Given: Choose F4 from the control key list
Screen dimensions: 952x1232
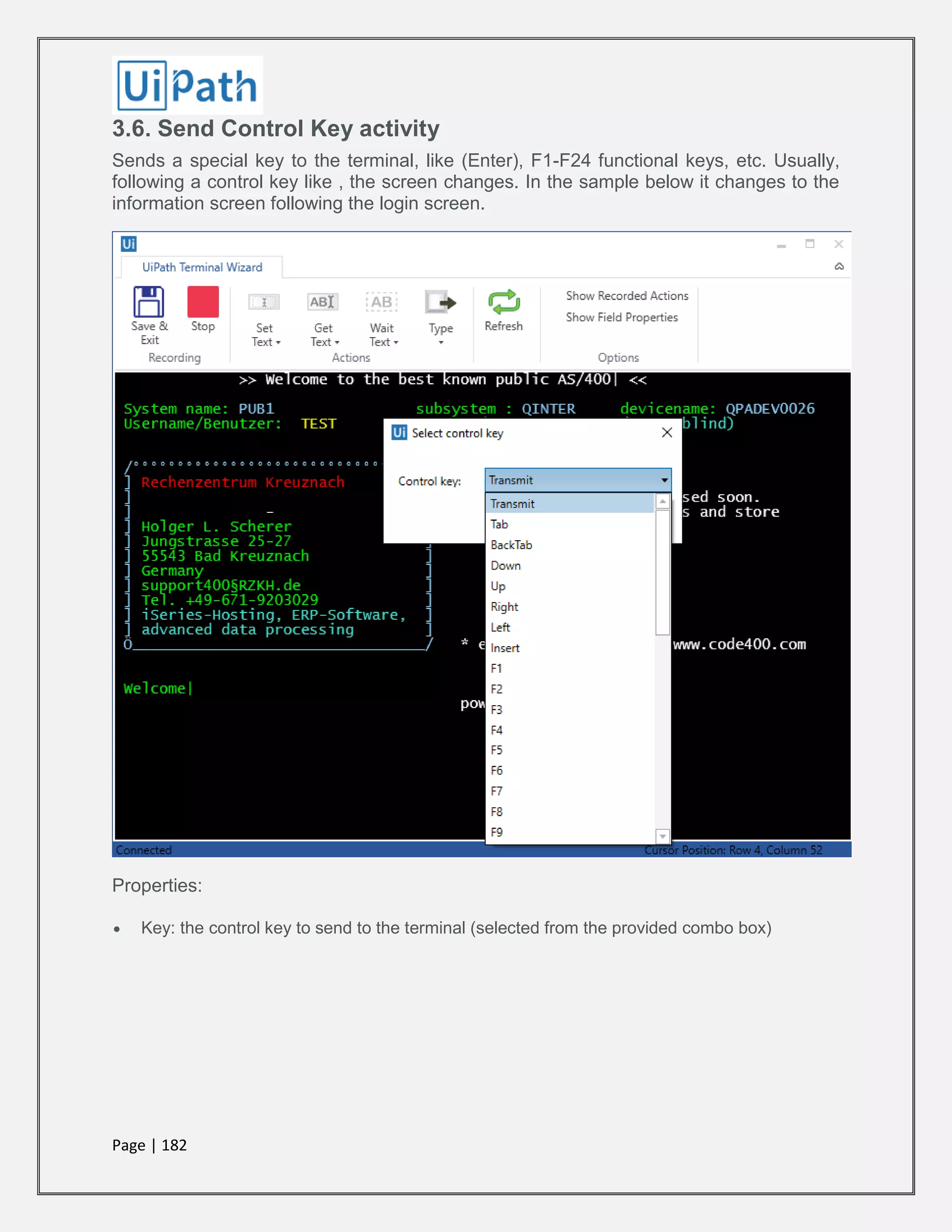Looking at the screenshot, I should 569,730.
